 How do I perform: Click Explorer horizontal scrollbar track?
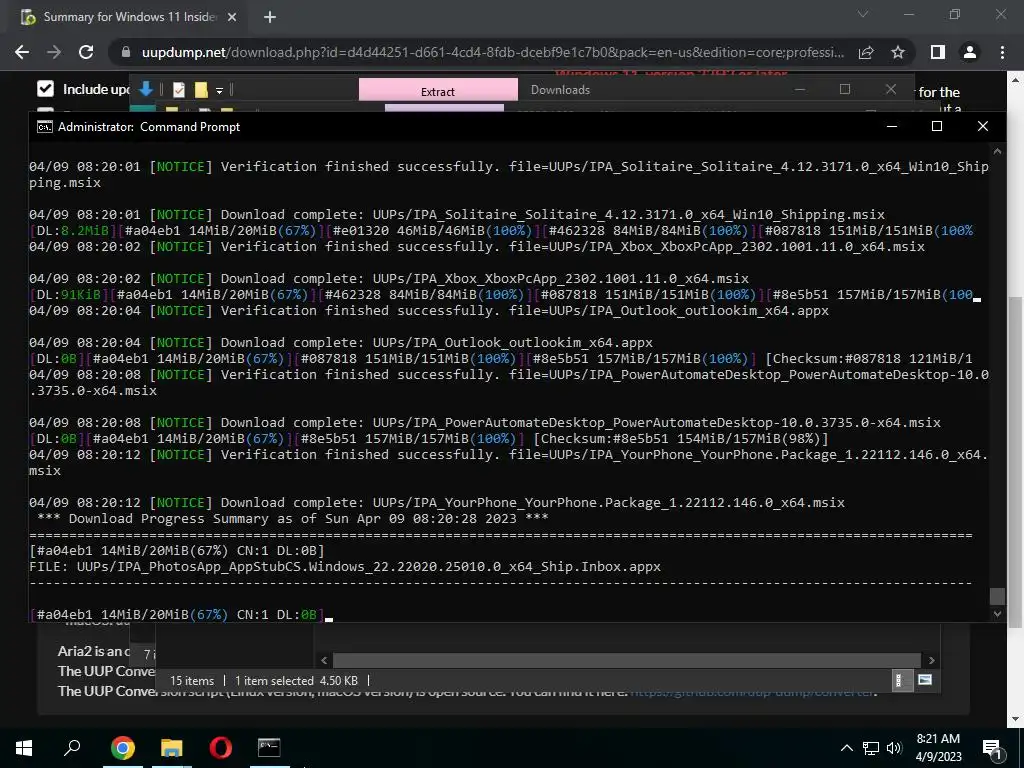627,660
